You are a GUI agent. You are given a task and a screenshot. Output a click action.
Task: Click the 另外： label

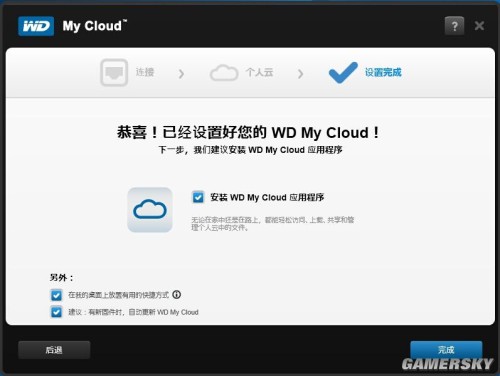62,277
